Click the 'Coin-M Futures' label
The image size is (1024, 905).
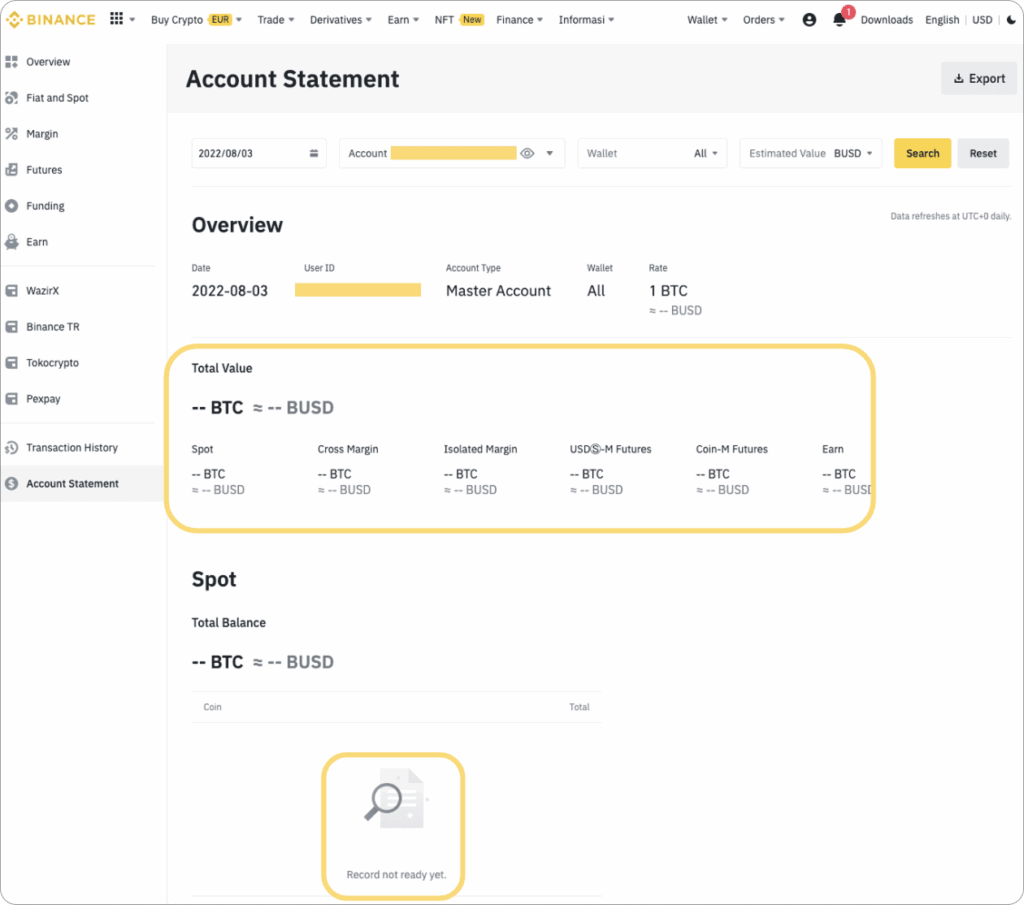coord(731,449)
